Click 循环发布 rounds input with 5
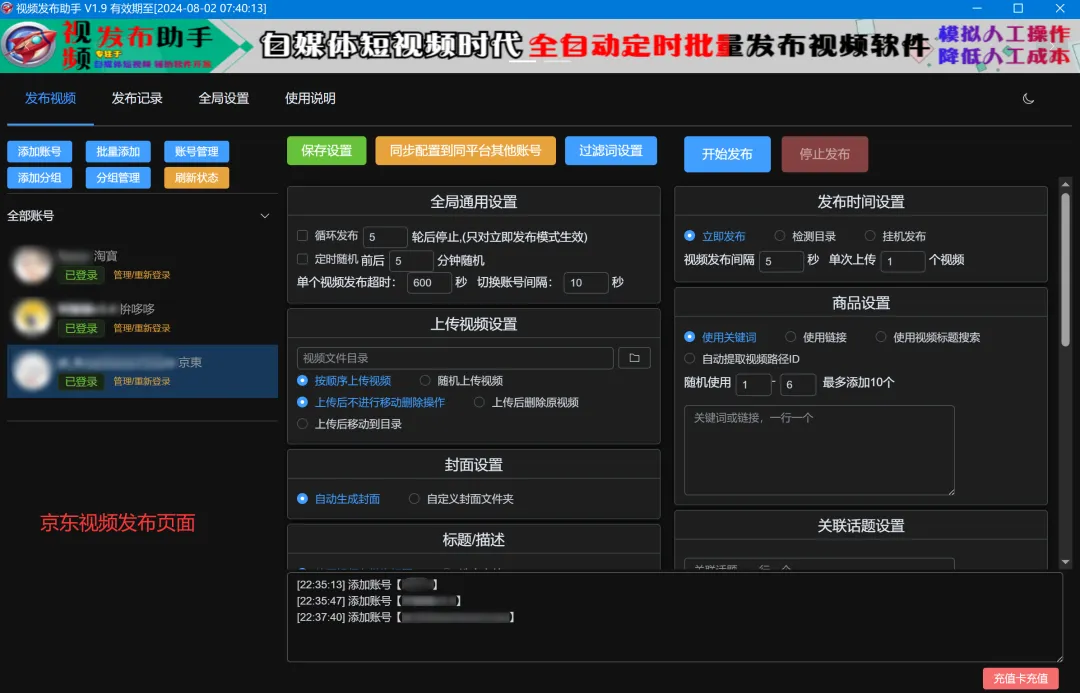Image resolution: width=1080 pixels, height=693 pixels. [x=385, y=237]
